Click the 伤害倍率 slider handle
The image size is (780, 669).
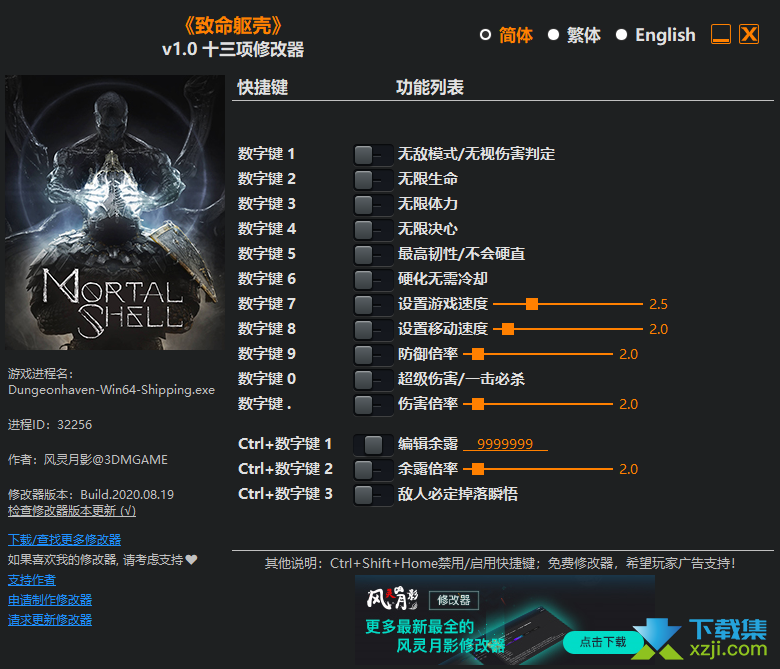pyautogui.click(x=478, y=404)
